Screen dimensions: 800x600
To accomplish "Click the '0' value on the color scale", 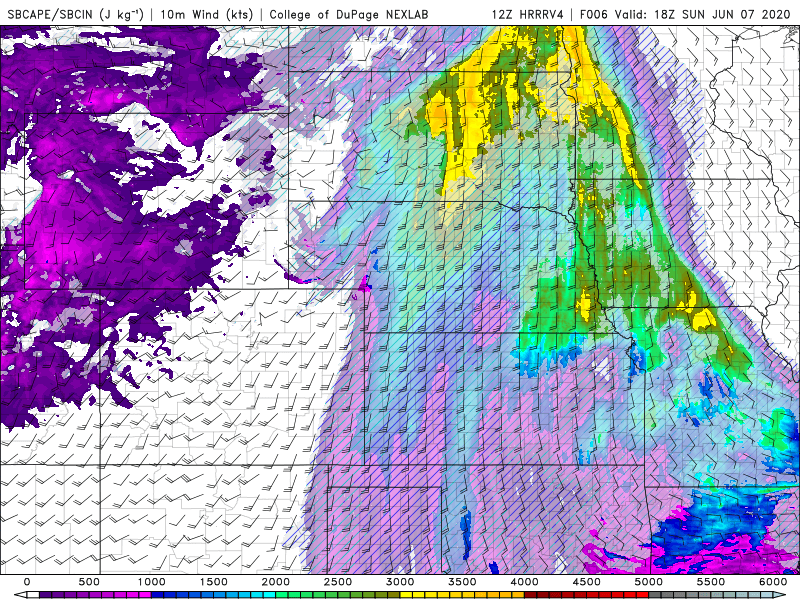I will point(27,582).
